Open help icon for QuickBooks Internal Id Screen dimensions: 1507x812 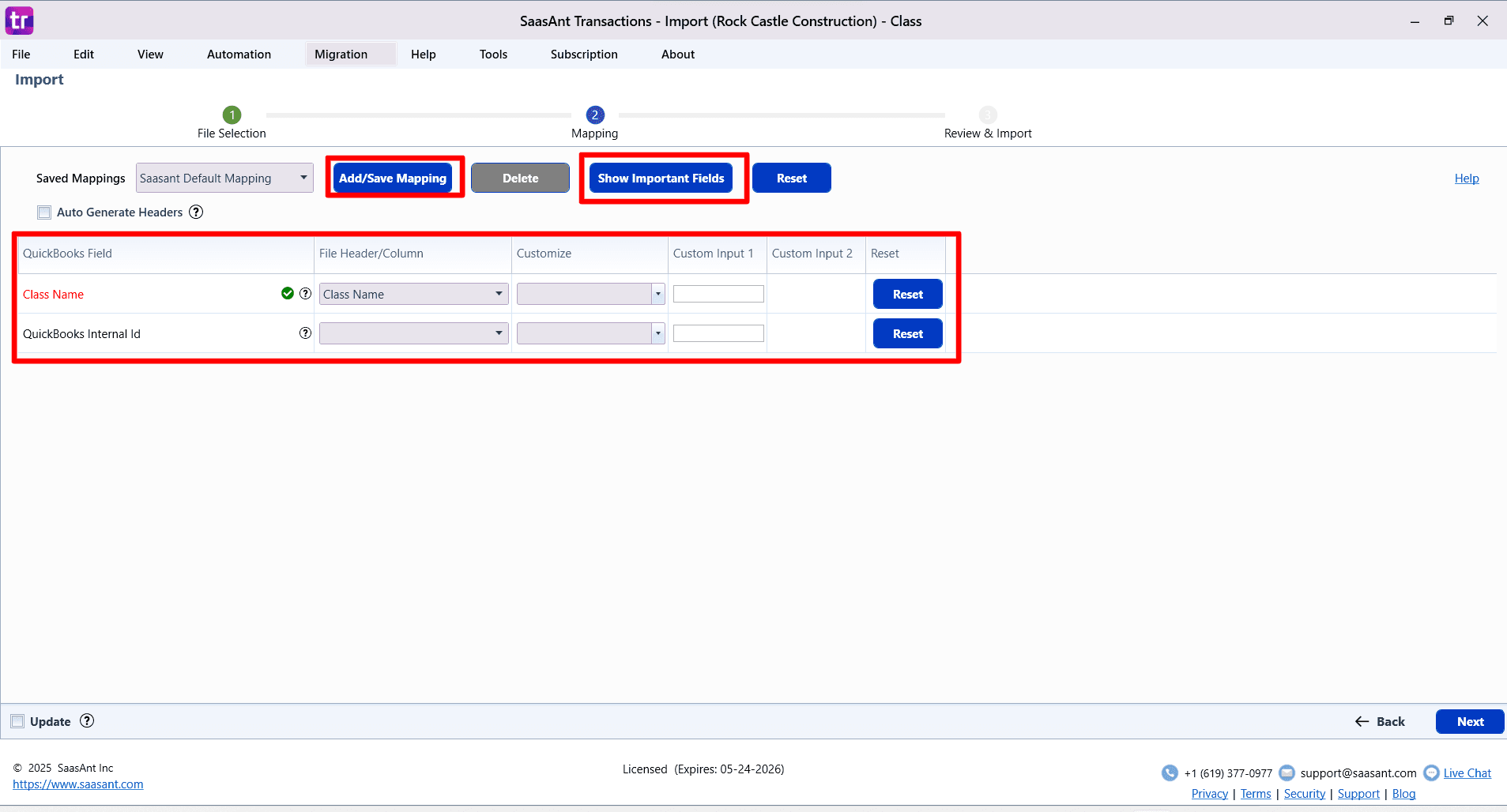[305, 333]
